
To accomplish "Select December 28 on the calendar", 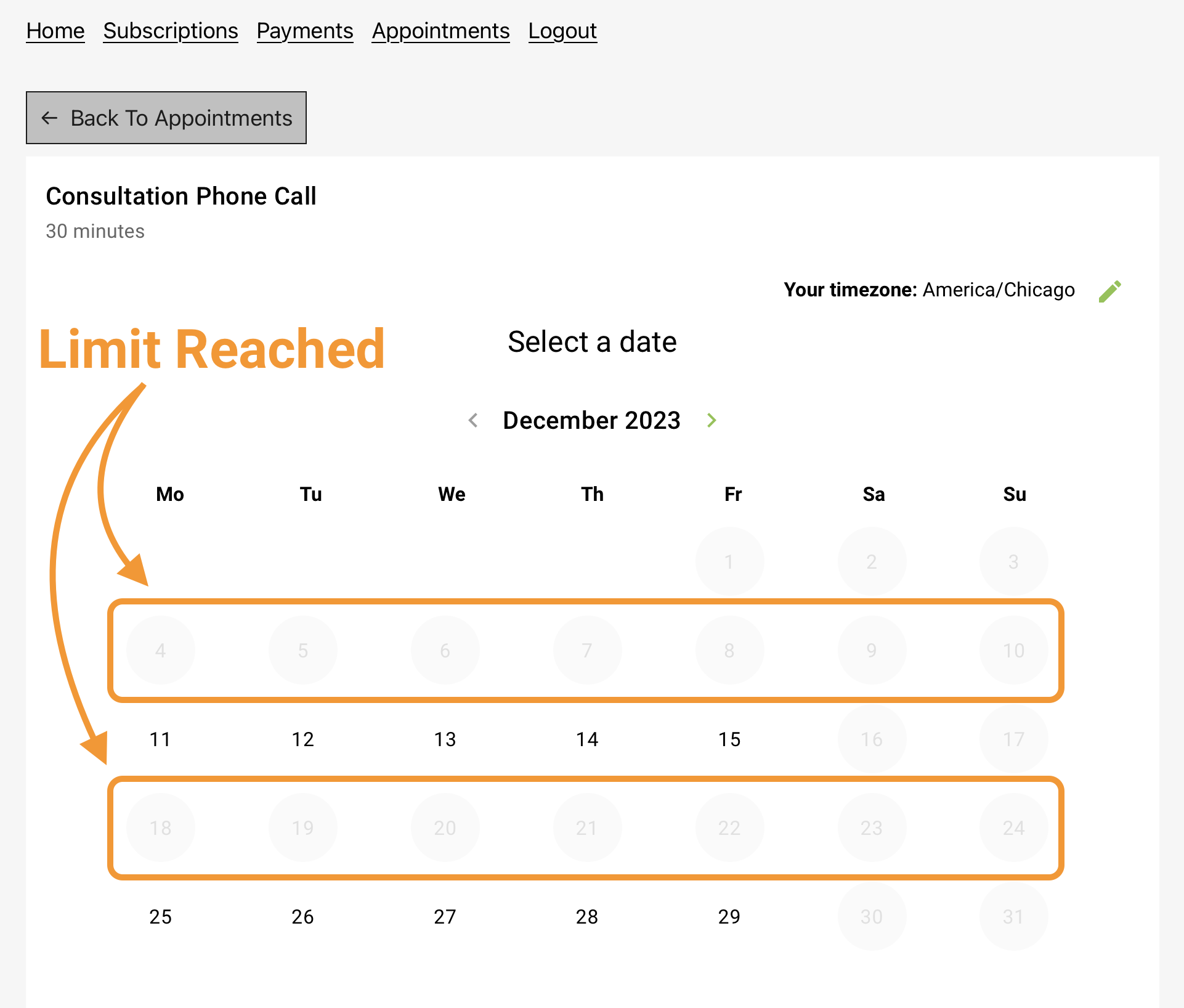I will tap(587, 916).
